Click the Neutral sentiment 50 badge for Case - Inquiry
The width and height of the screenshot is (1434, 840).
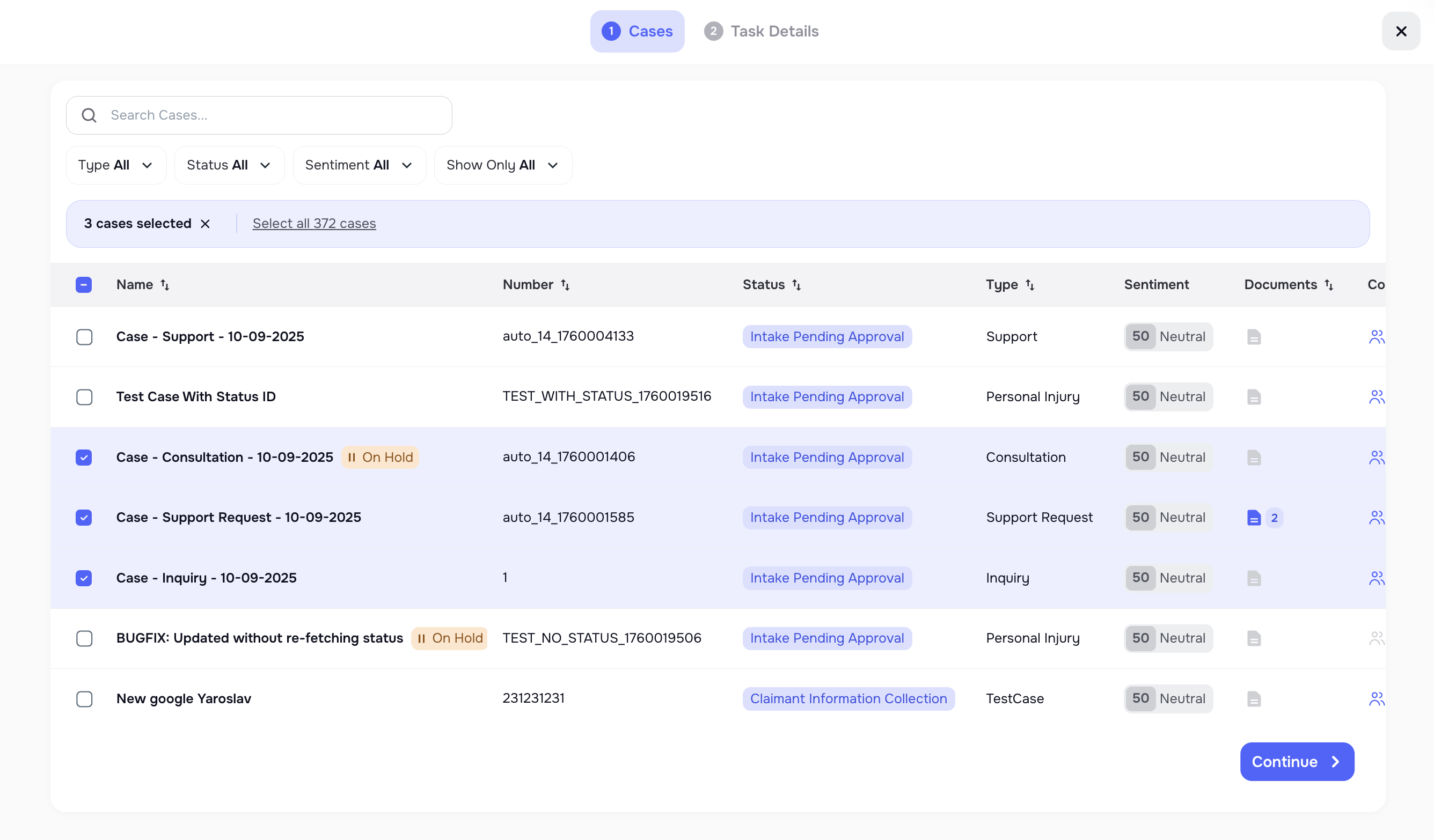coord(1168,578)
